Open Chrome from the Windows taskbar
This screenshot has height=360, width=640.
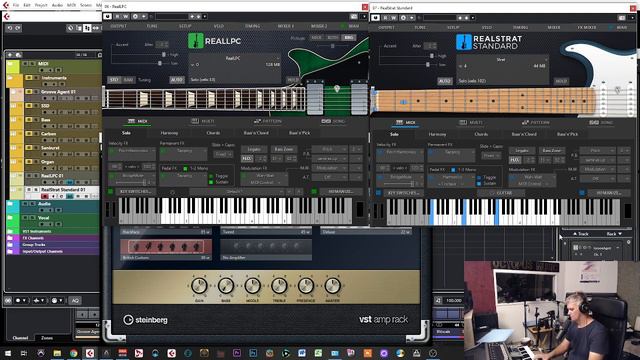pyautogui.click(x=73, y=353)
